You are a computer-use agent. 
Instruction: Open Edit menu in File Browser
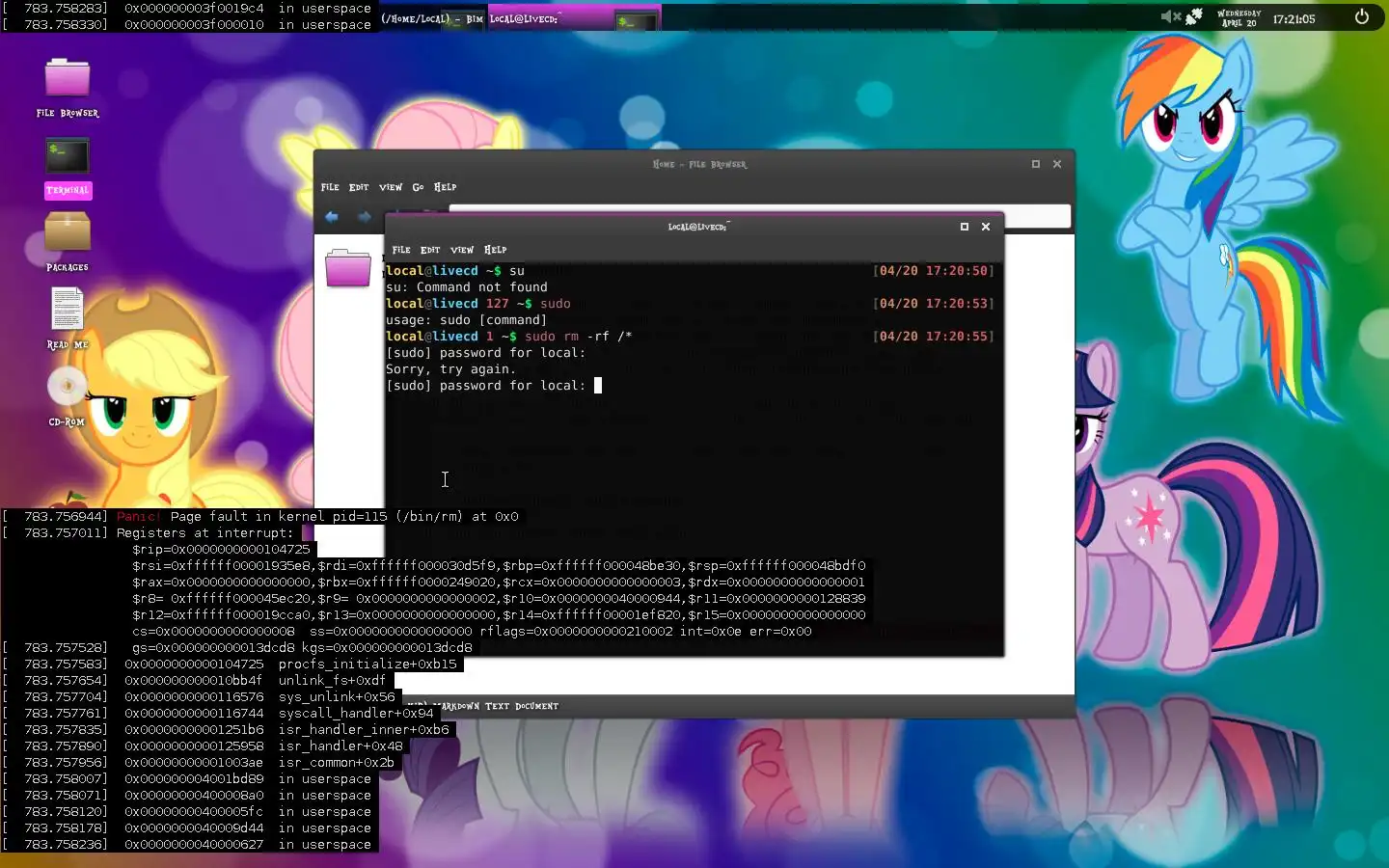(359, 187)
